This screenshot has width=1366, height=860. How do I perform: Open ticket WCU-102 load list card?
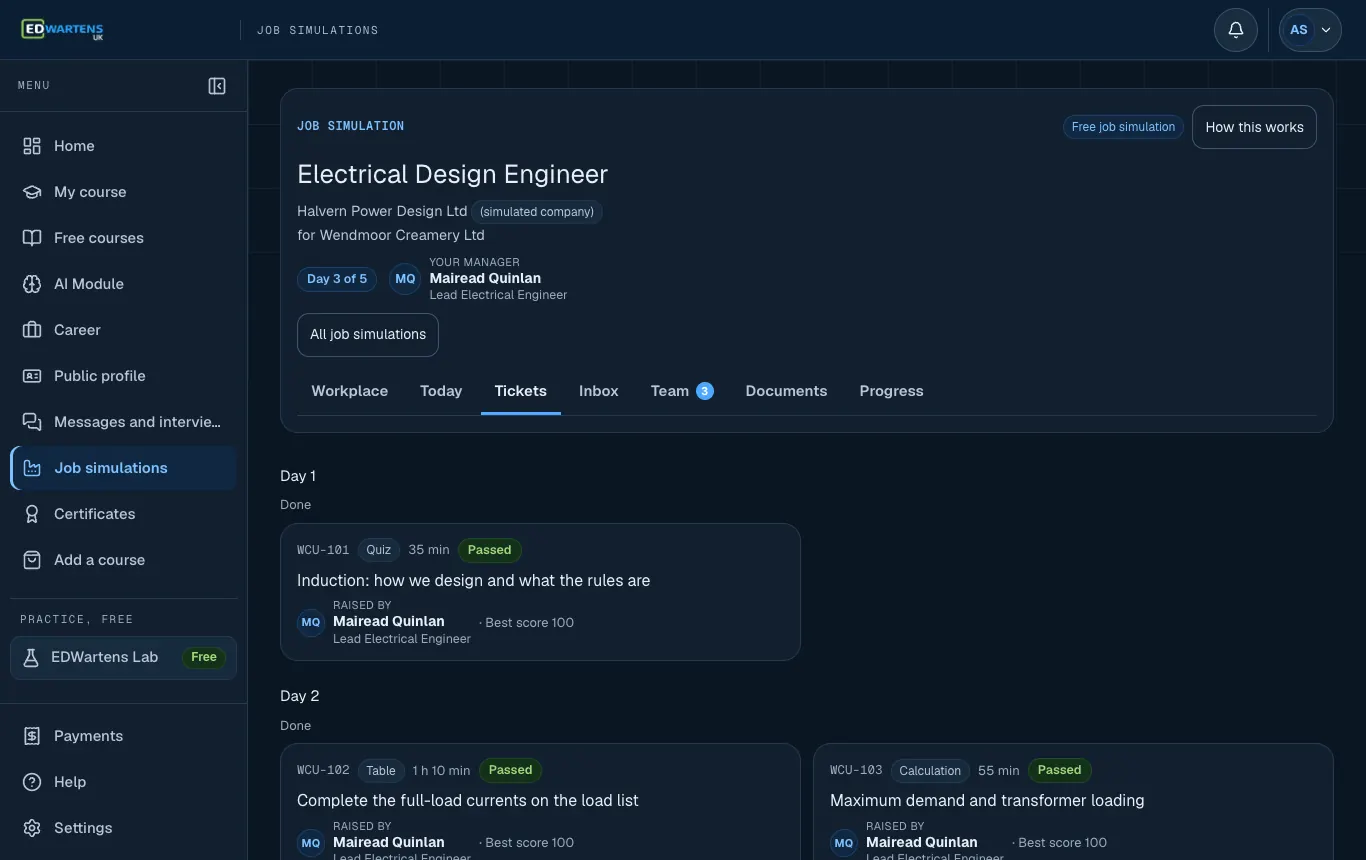click(x=540, y=802)
